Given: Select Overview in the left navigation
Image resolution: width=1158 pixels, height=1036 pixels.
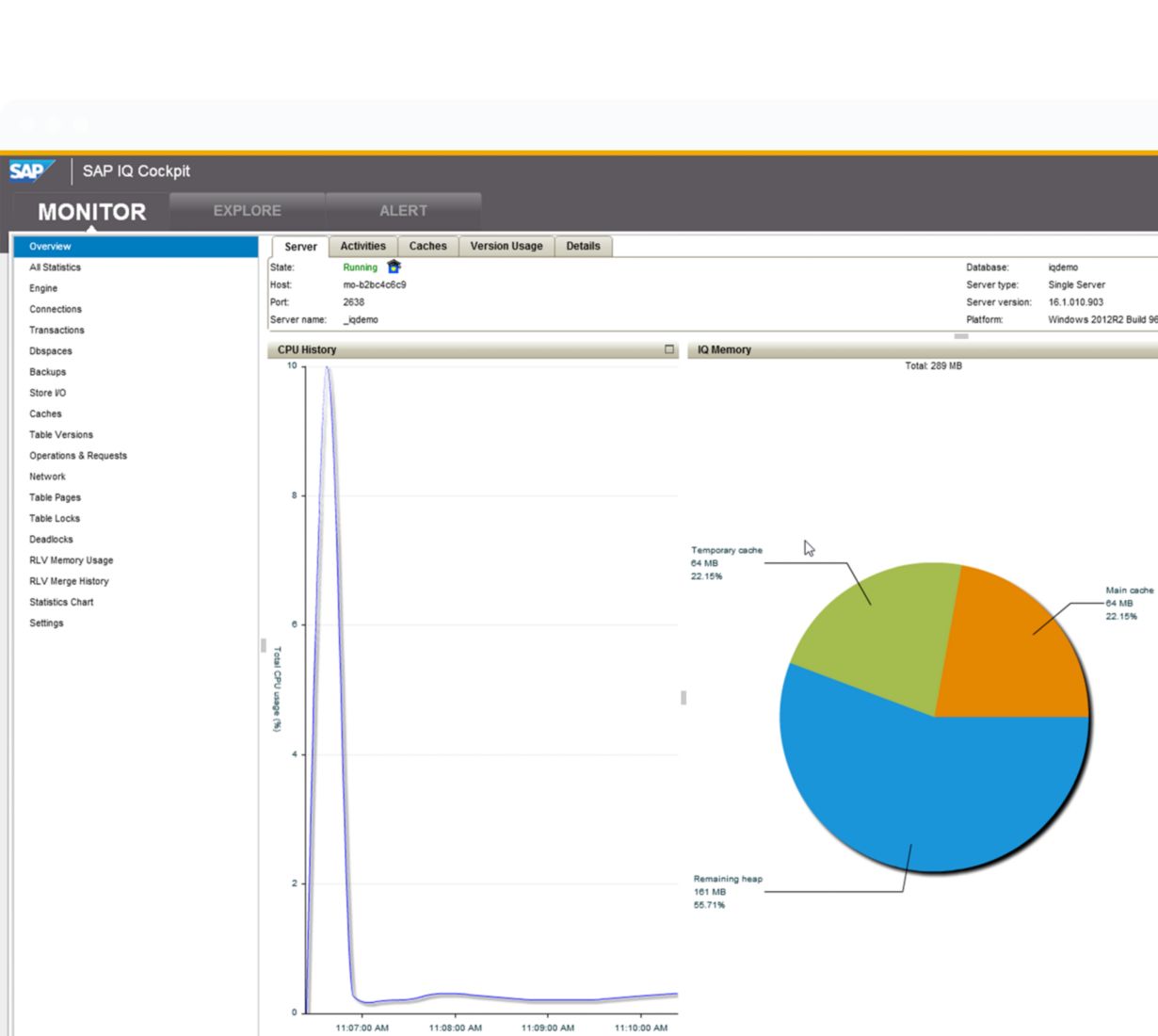Looking at the screenshot, I should pos(50,247).
